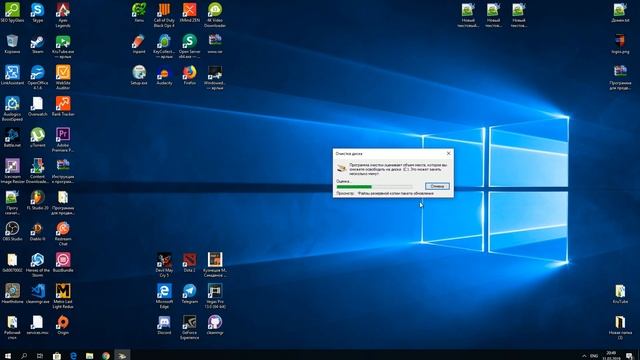Screen dimensions: 640x360
Task: Open the Action Center notifications
Action: pyautogui.click(x=630, y=356)
